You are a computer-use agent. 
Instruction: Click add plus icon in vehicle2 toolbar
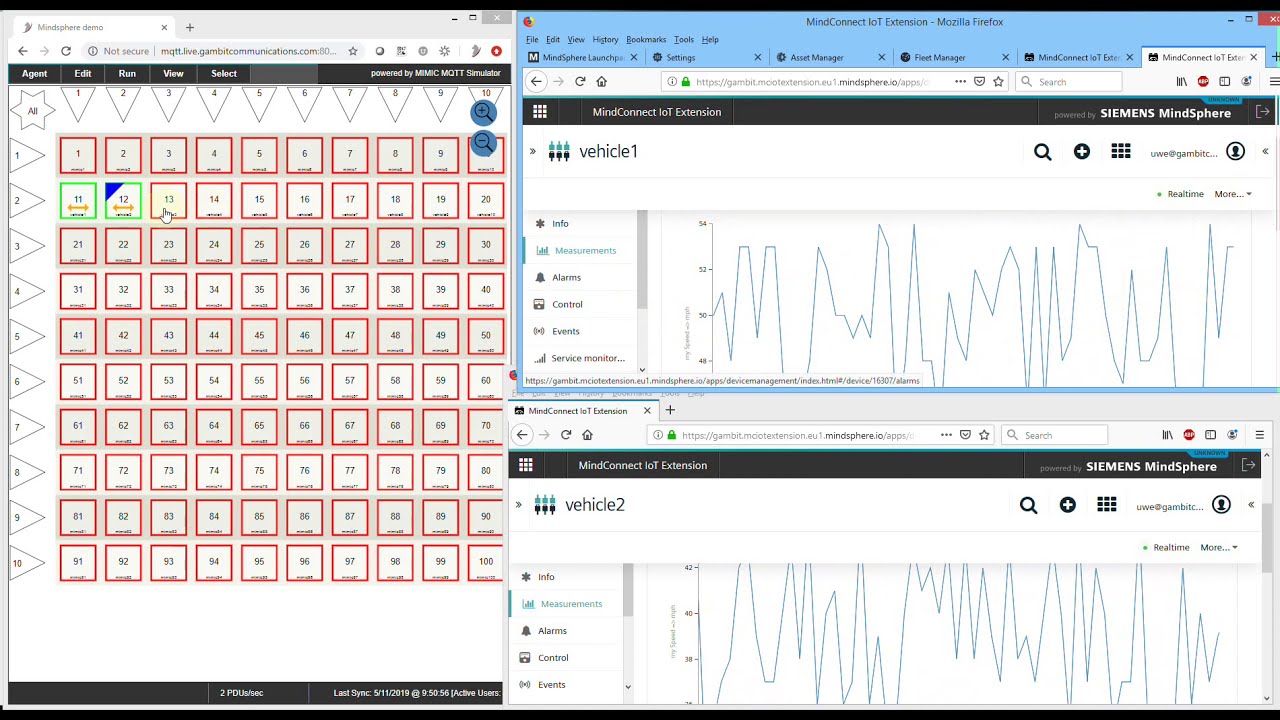[x=1068, y=505]
